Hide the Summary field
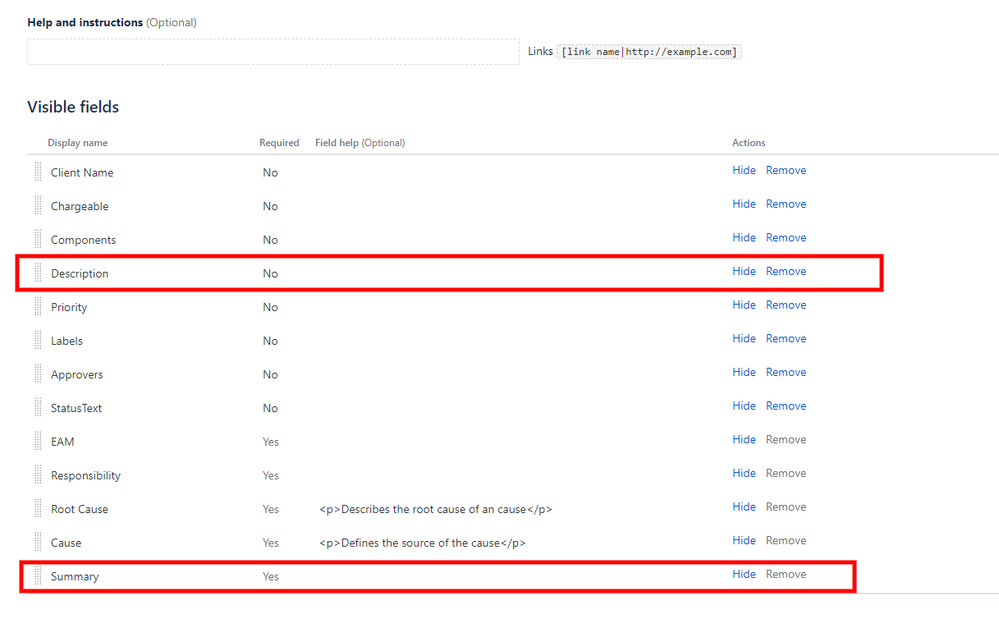999x619 pixels. (744, 574)
